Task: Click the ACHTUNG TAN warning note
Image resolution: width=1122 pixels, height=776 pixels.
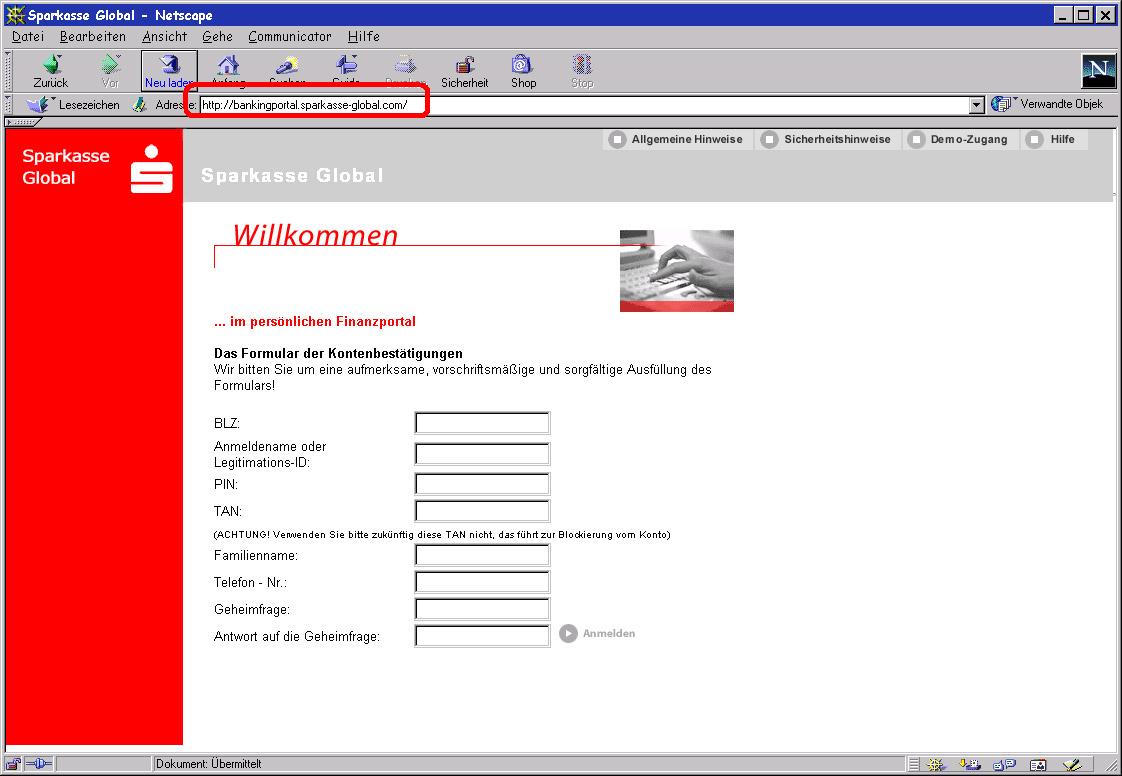Action: click(442, 535)
